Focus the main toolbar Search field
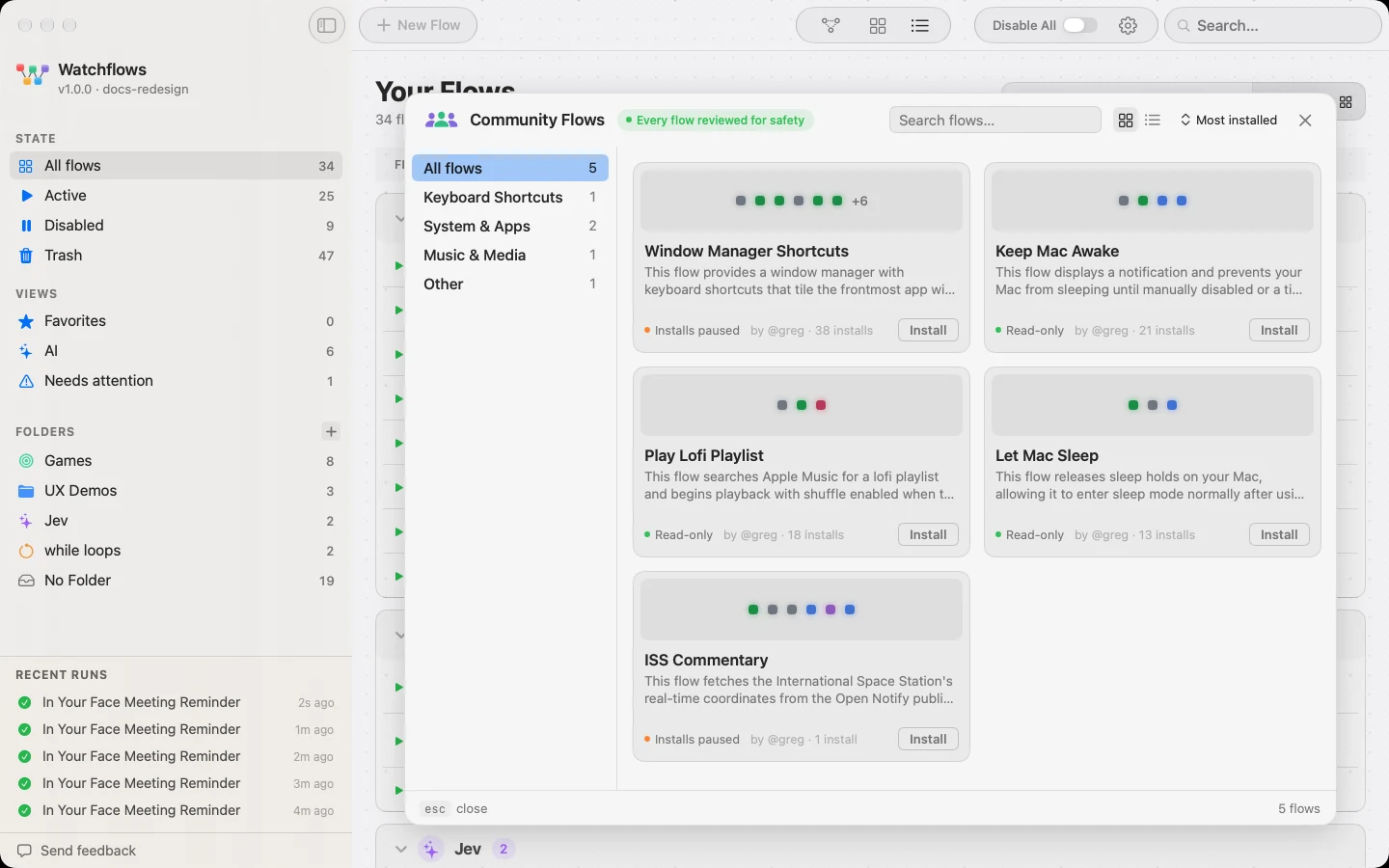 click(x=1273, y=26)
